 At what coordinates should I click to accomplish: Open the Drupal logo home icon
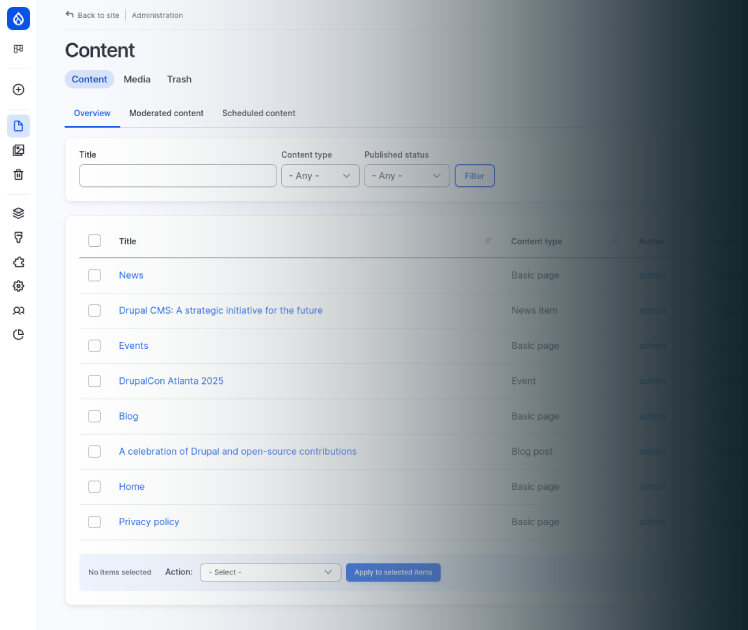coord(18,19)
